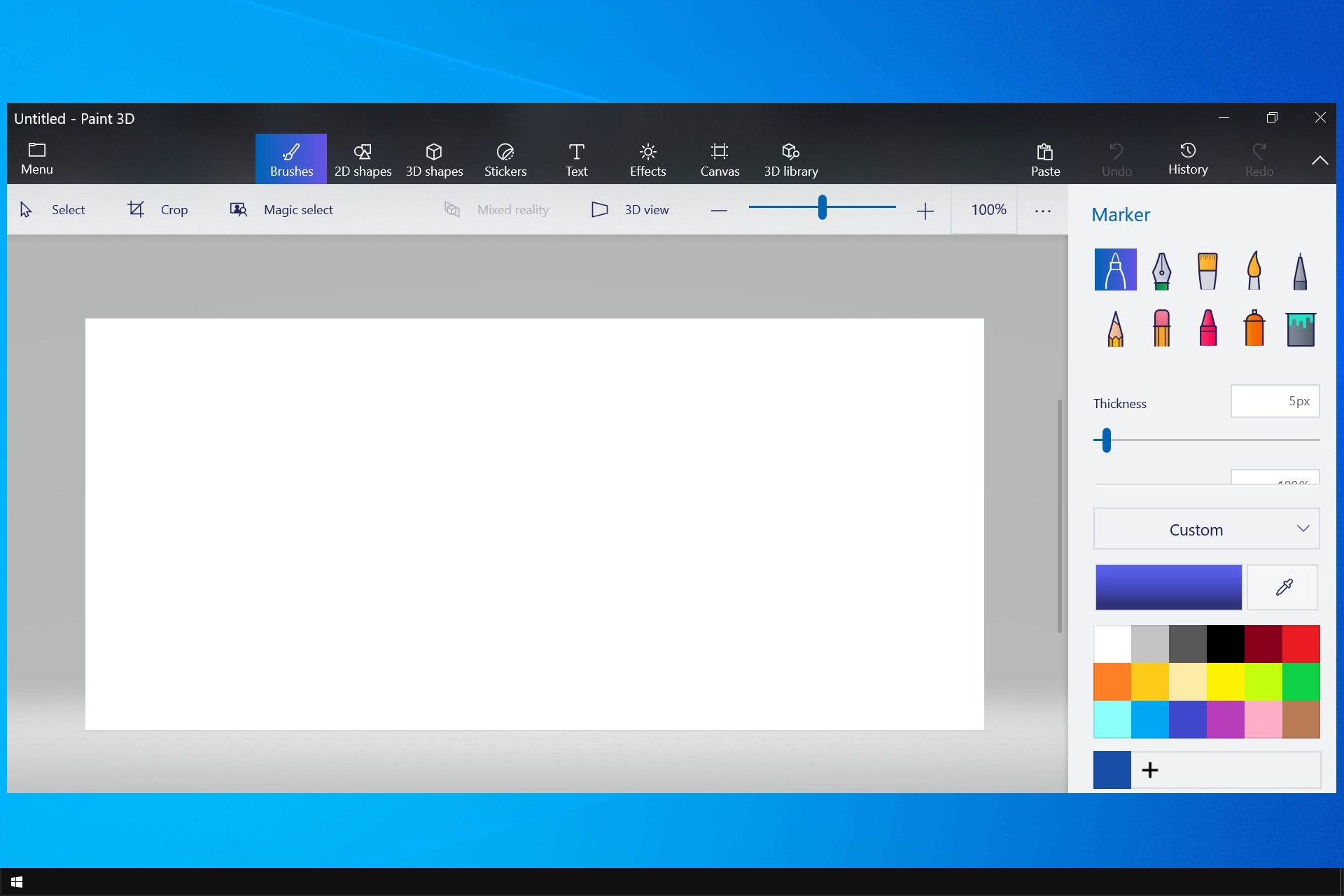Expand the Custom material dropdown
This screenshot has height=896, width=1344.
tap(1206, 529)
